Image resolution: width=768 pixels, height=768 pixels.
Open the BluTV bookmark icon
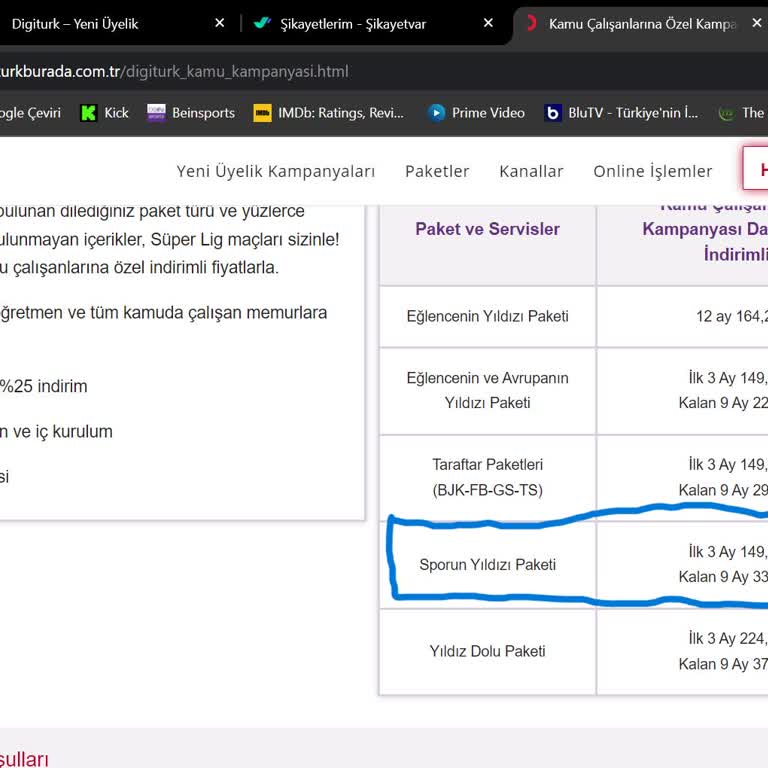(x=553, y=113)
